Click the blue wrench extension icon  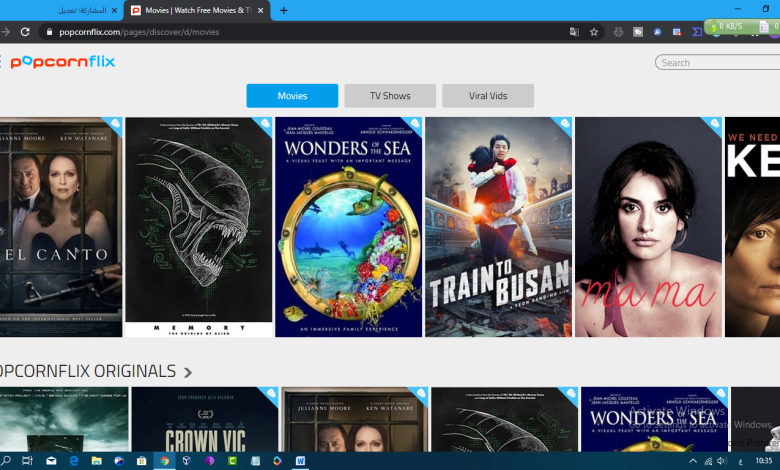pos(657,32)
